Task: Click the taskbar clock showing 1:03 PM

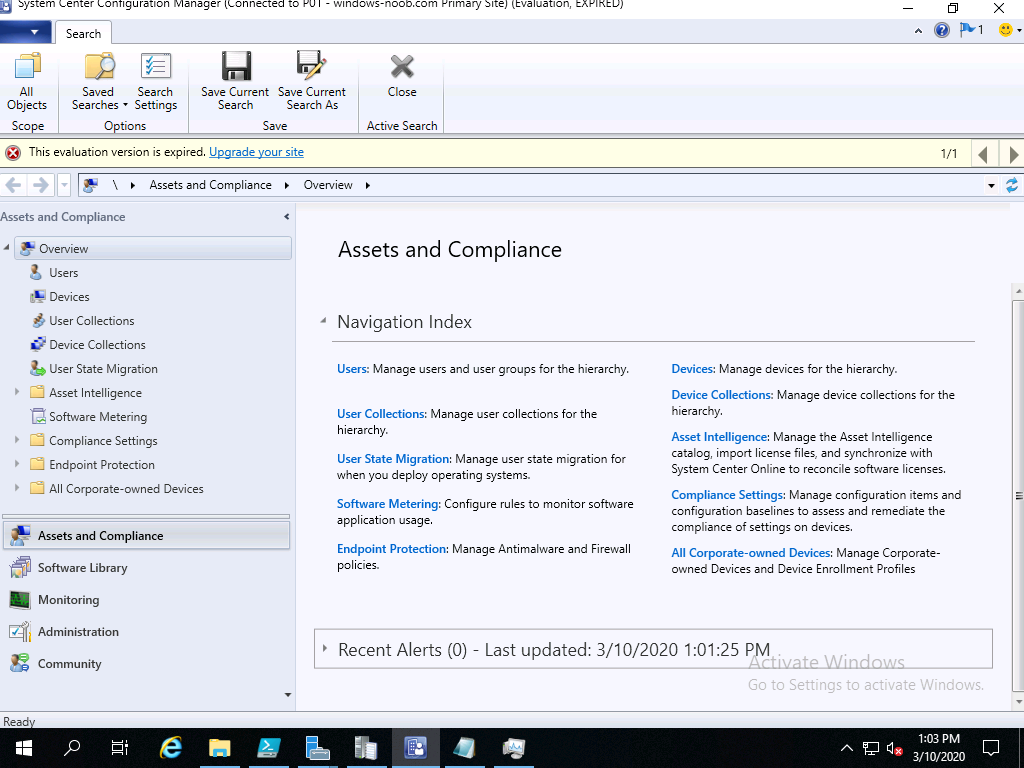Action: pos(938,748)
